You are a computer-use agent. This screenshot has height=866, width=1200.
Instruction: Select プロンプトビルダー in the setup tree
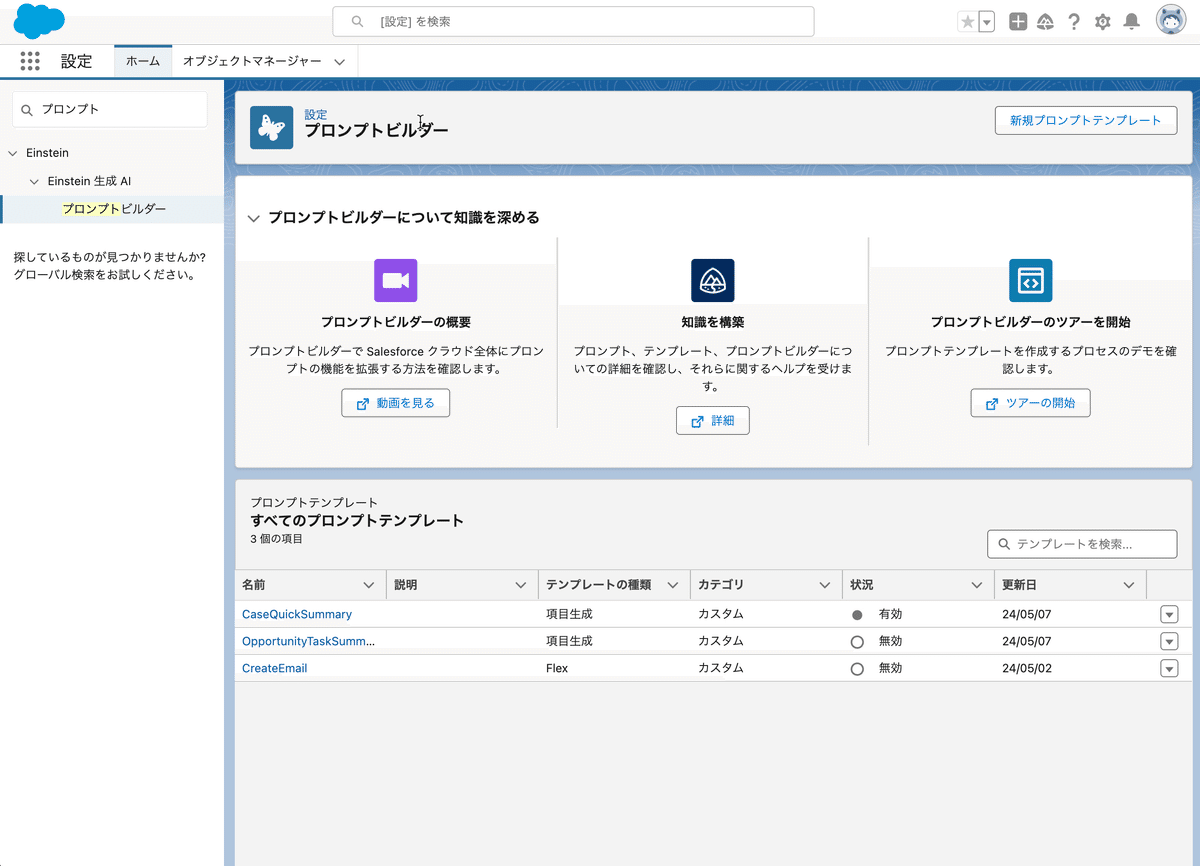[113, 209]
